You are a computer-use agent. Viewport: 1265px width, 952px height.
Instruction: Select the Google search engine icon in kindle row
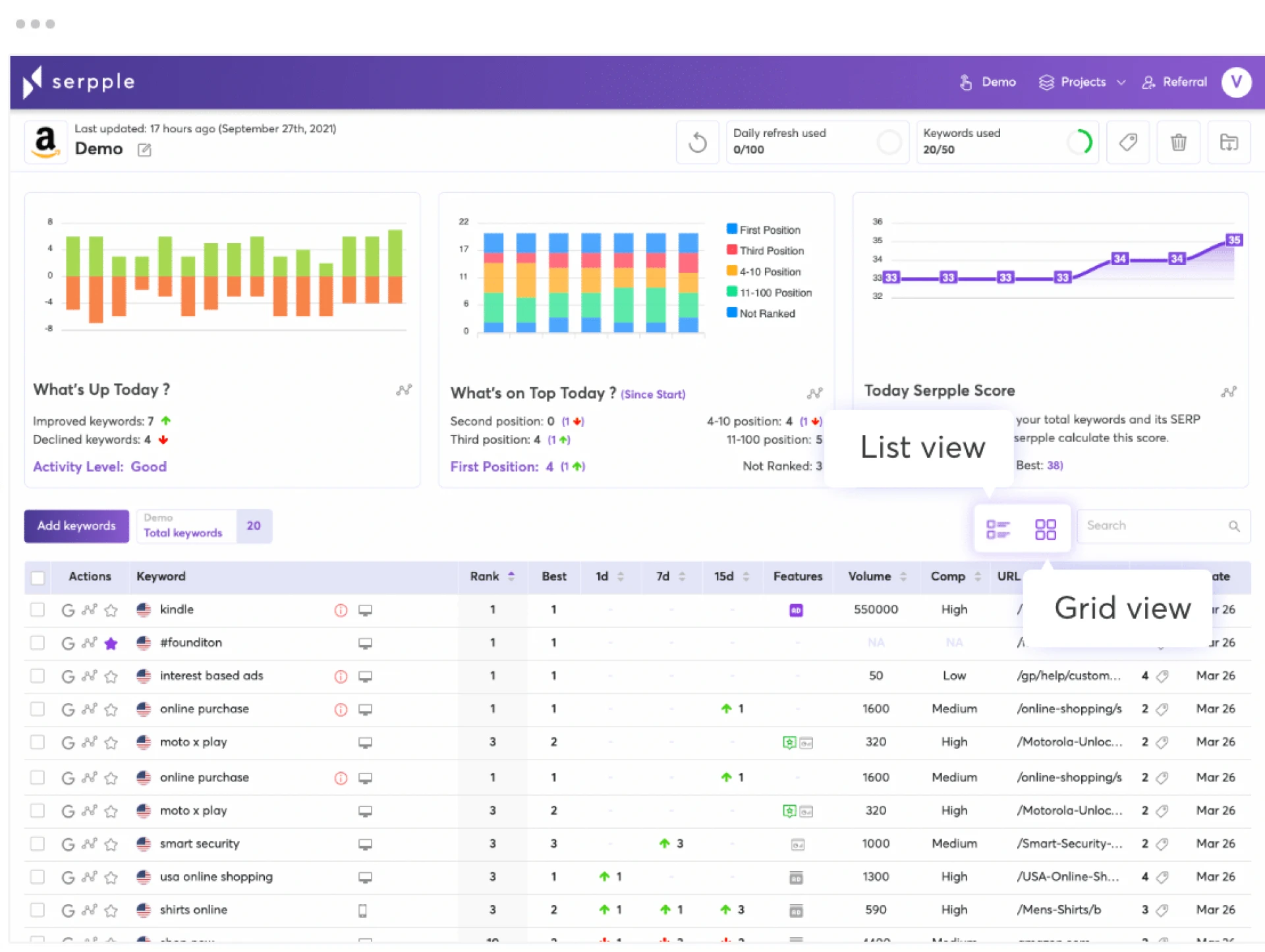(68, 610)
